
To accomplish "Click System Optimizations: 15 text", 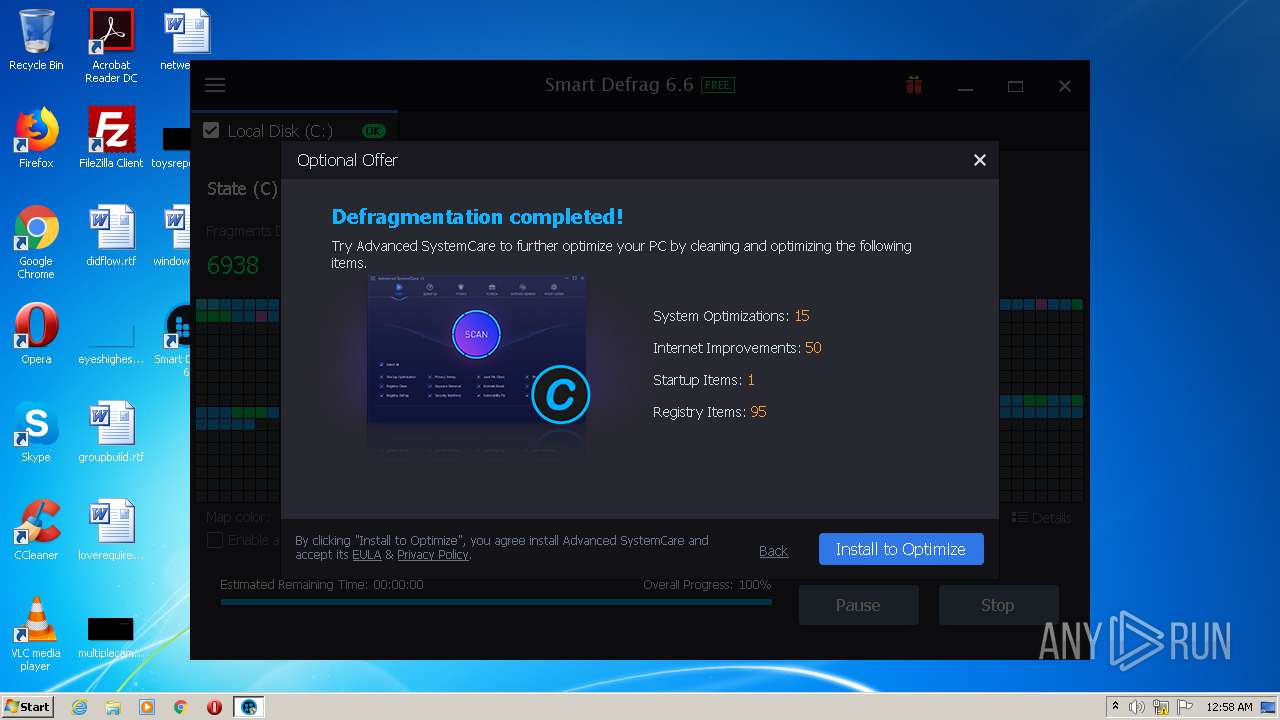I will pos(731,316).
